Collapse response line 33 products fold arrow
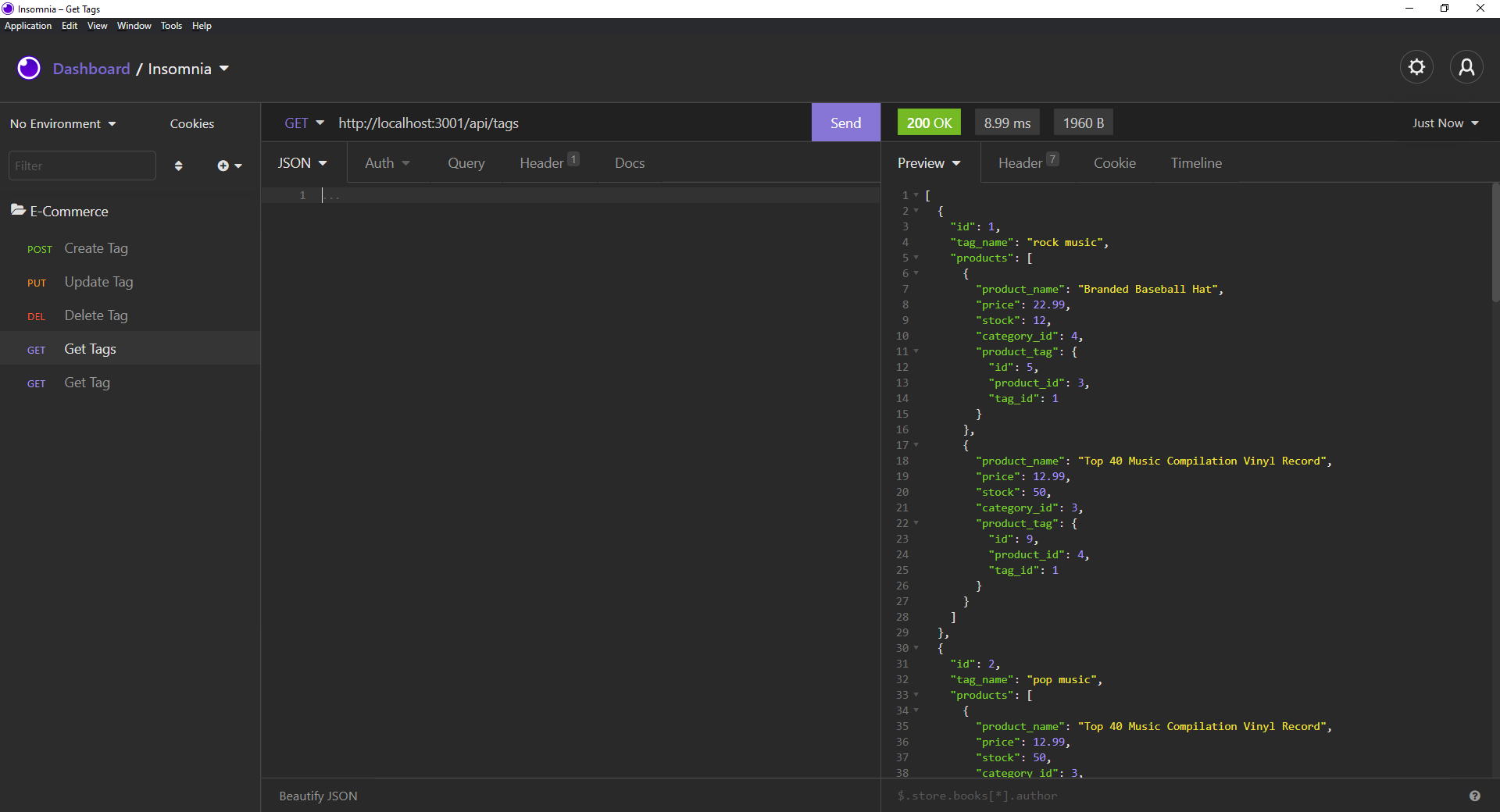This screenshot has height=812, width=1500. (x=916, y=695)
